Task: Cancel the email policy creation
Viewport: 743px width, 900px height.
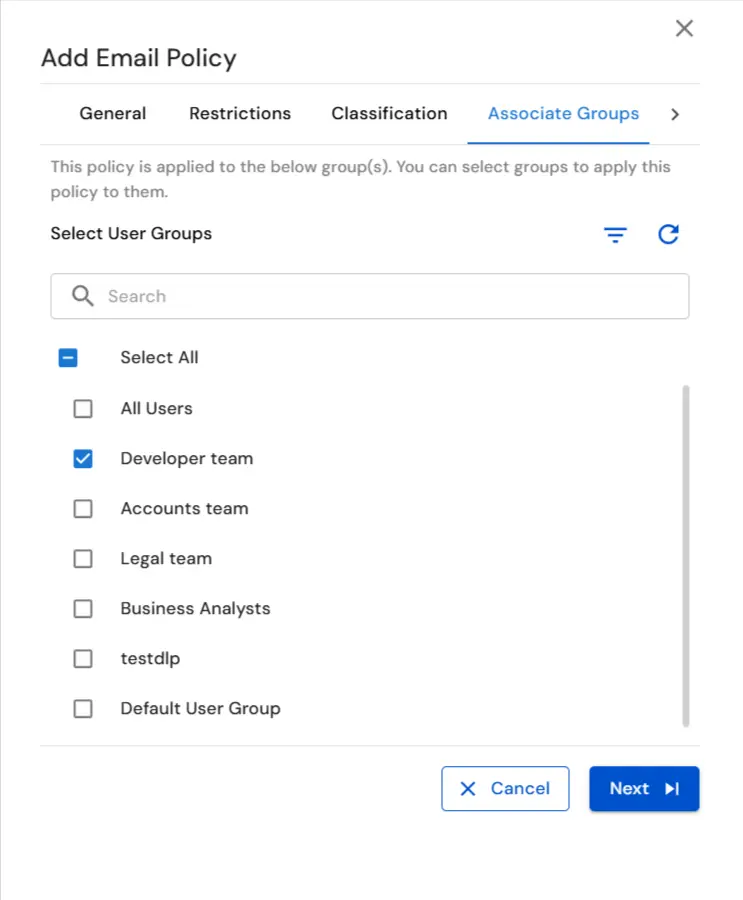Action: coord(505,789)
